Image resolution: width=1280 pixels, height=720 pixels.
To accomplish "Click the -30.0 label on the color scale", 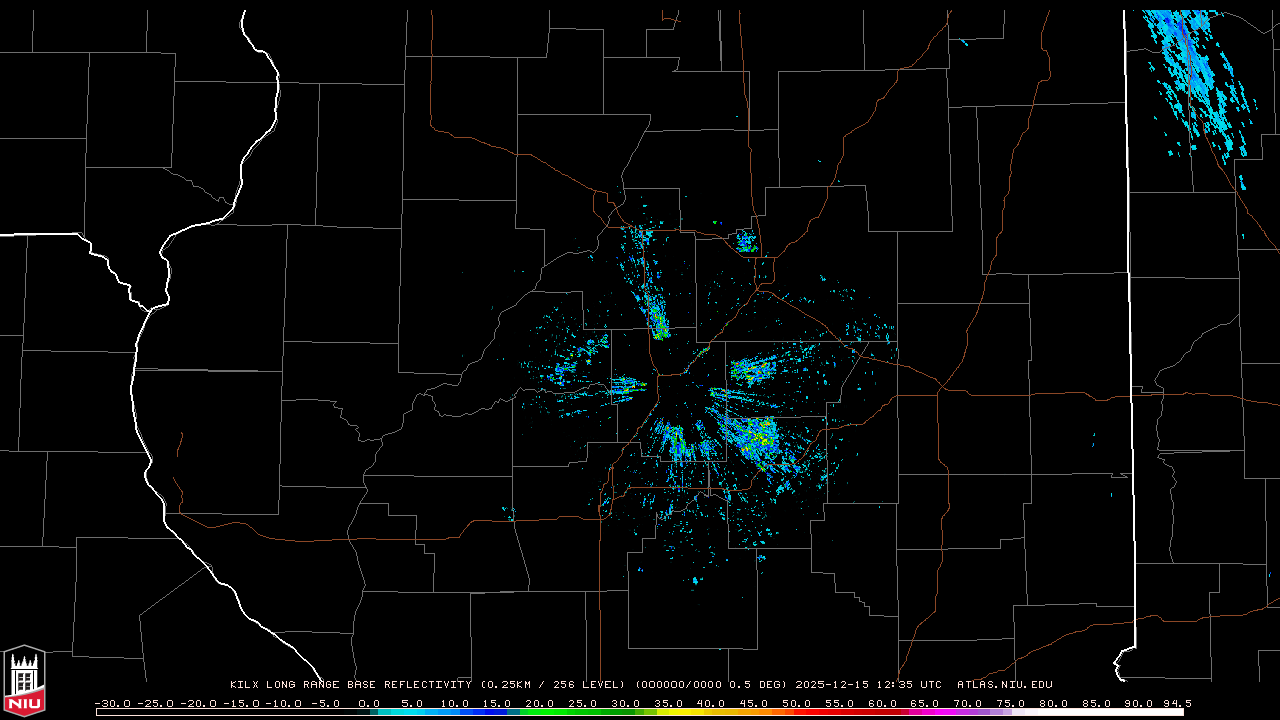I will (x=112, y=703).
